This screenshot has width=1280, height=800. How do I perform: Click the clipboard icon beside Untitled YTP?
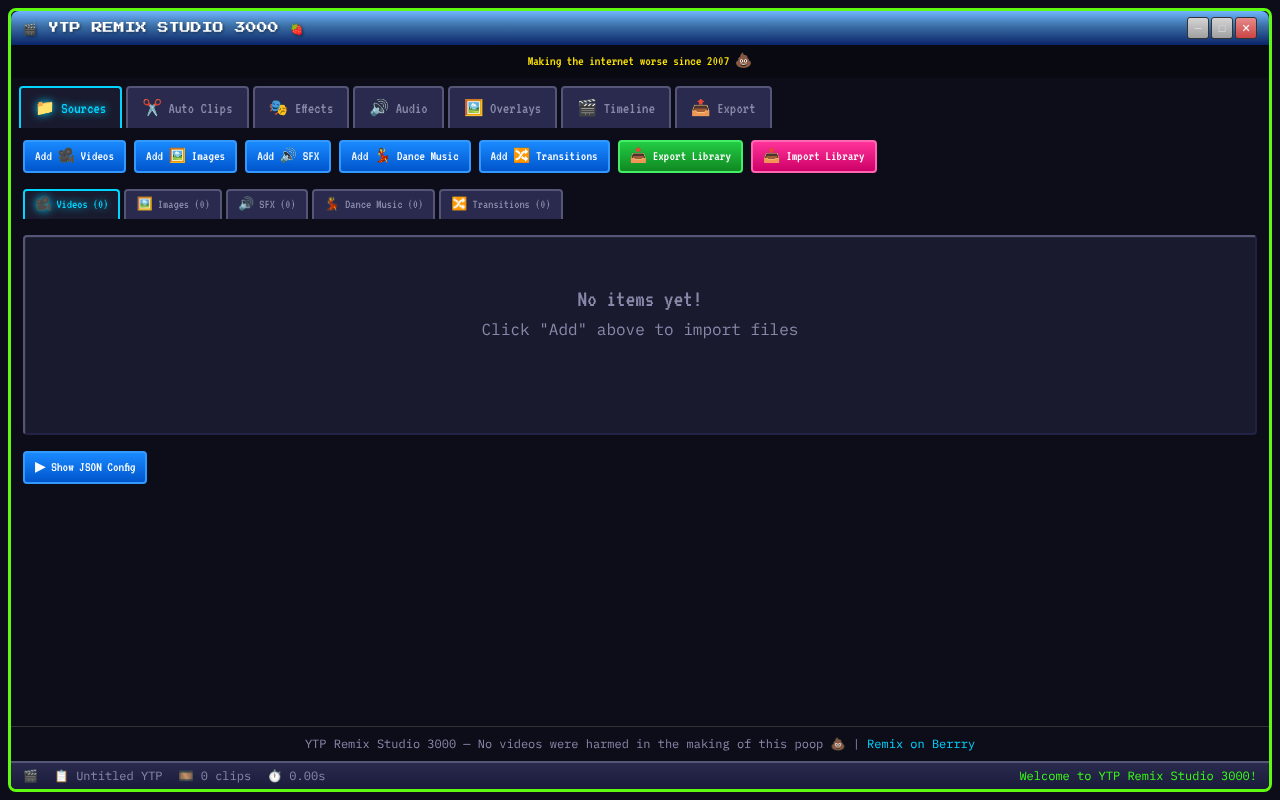pos(61,776)
